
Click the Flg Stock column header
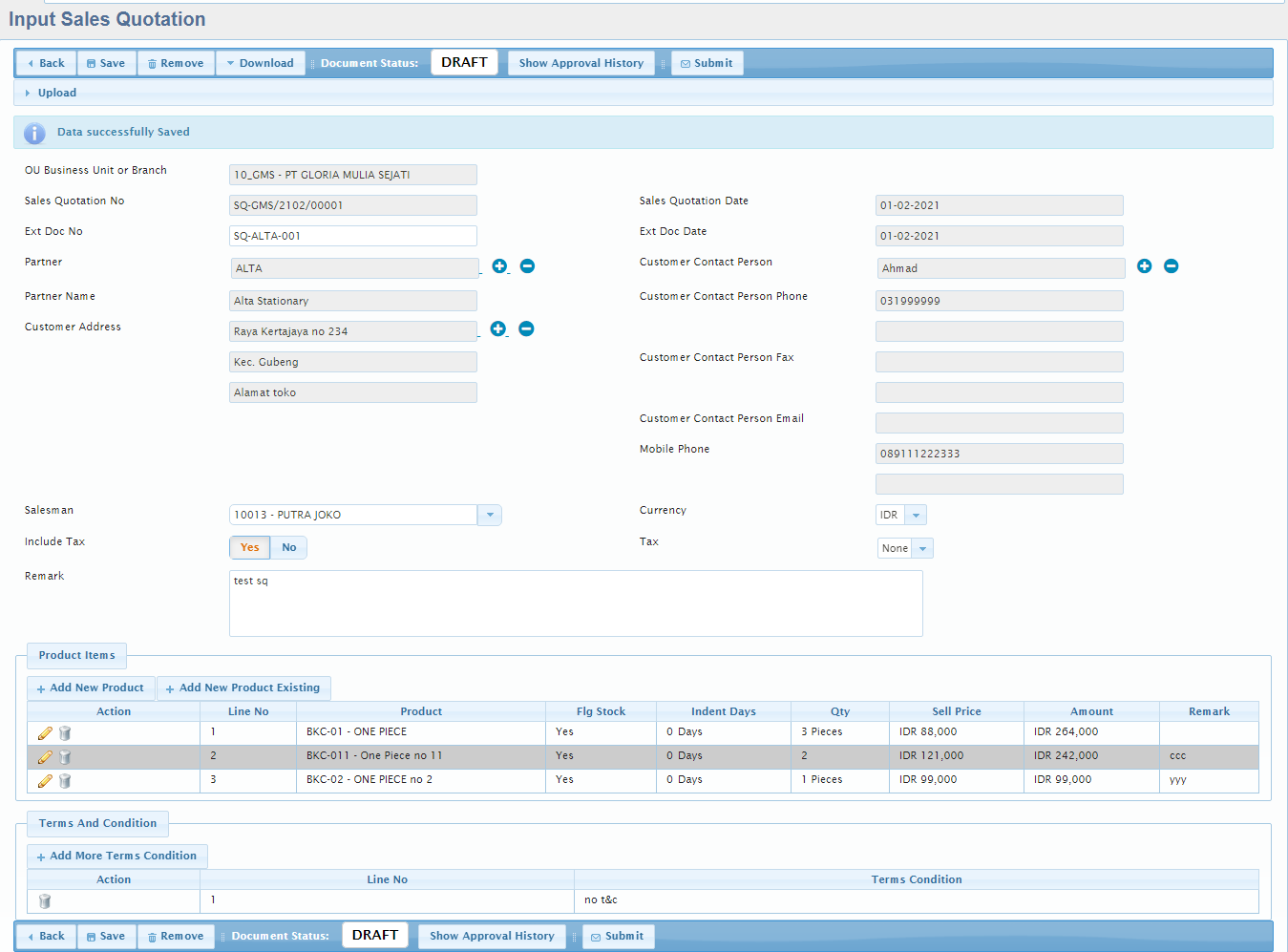pyautogui.click(x=602, y=711)
